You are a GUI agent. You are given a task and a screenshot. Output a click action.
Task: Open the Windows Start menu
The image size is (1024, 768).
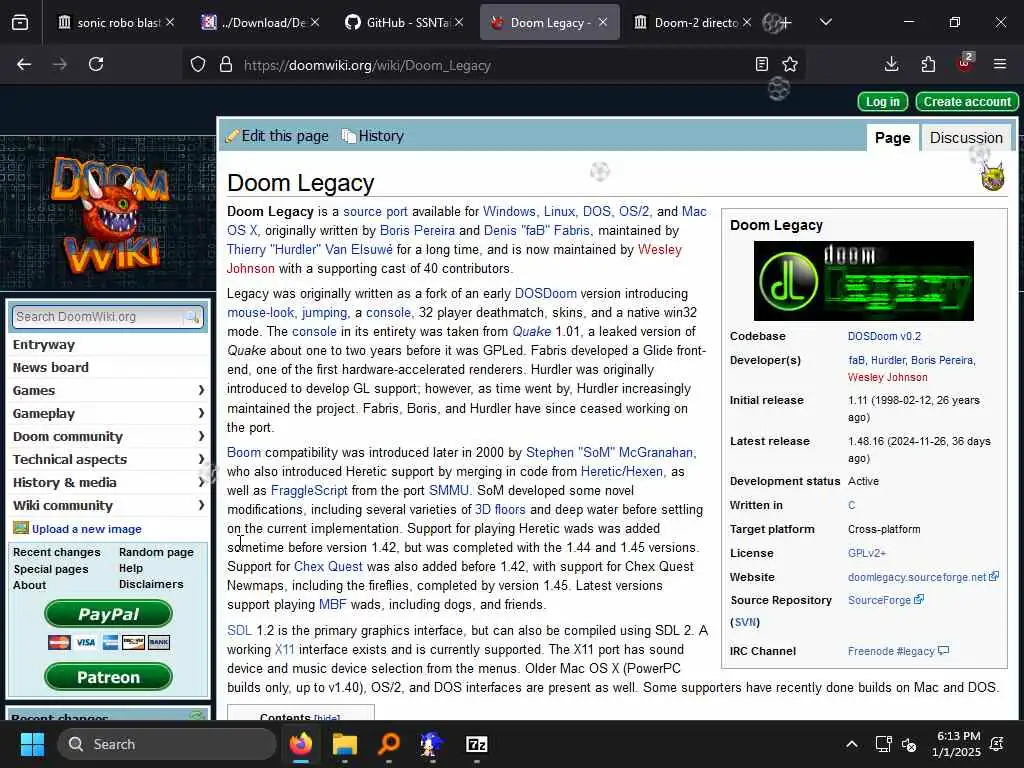pyautogui.click(x=32, y=744)
